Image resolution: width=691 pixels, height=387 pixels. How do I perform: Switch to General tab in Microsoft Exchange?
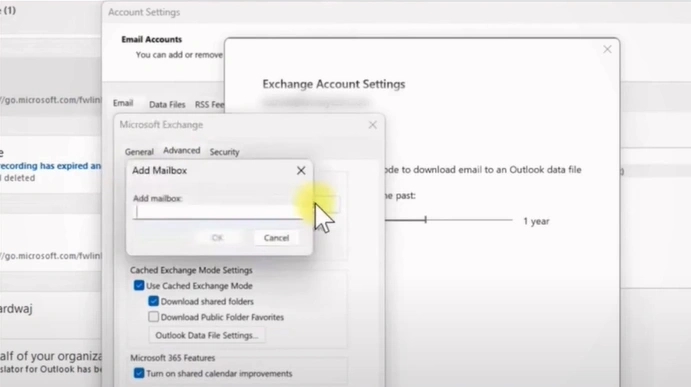(x=139, y=152)
